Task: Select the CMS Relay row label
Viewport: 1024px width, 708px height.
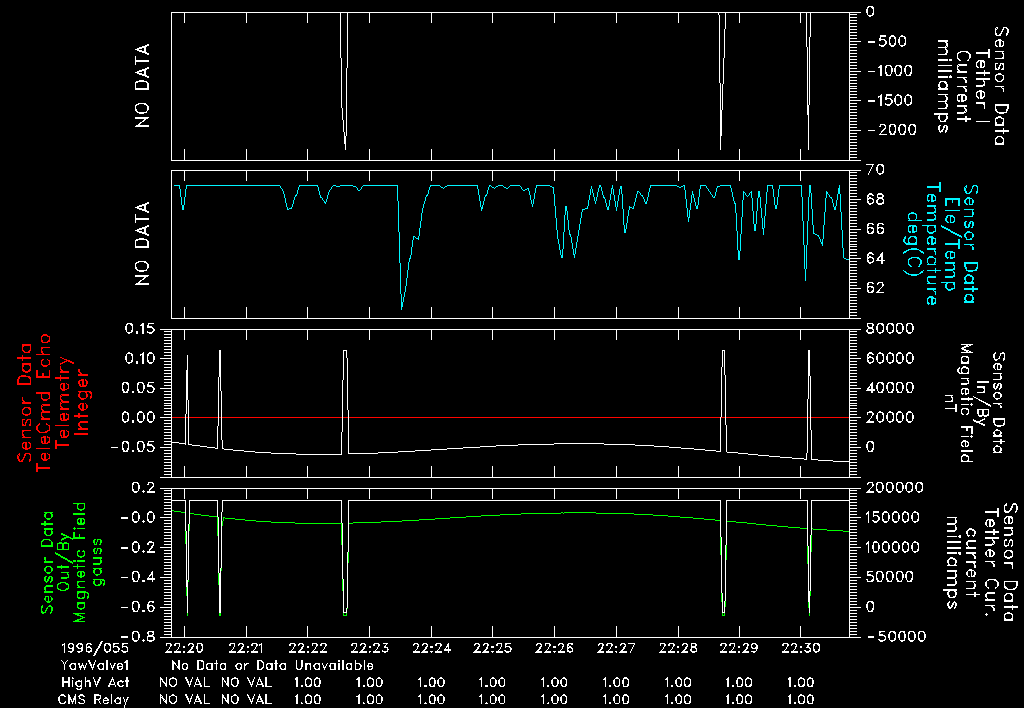Action: pos(96,699)
